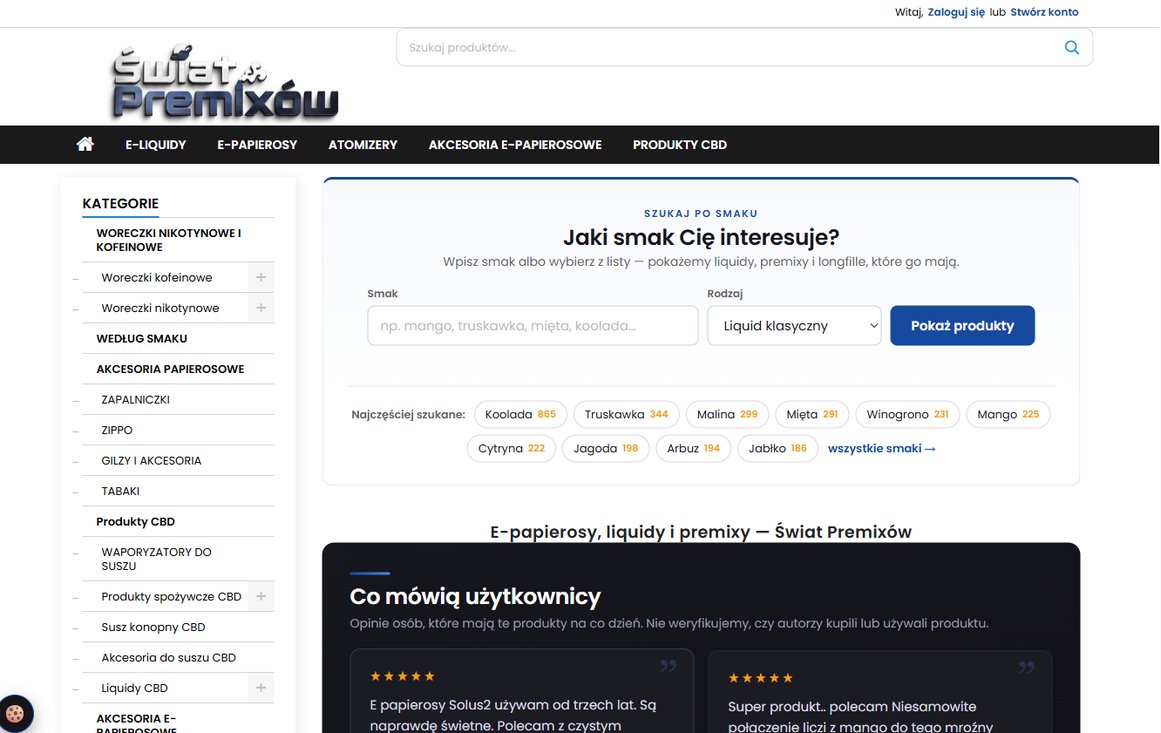Open the ZAPALNICZKI category

[135, 400]
